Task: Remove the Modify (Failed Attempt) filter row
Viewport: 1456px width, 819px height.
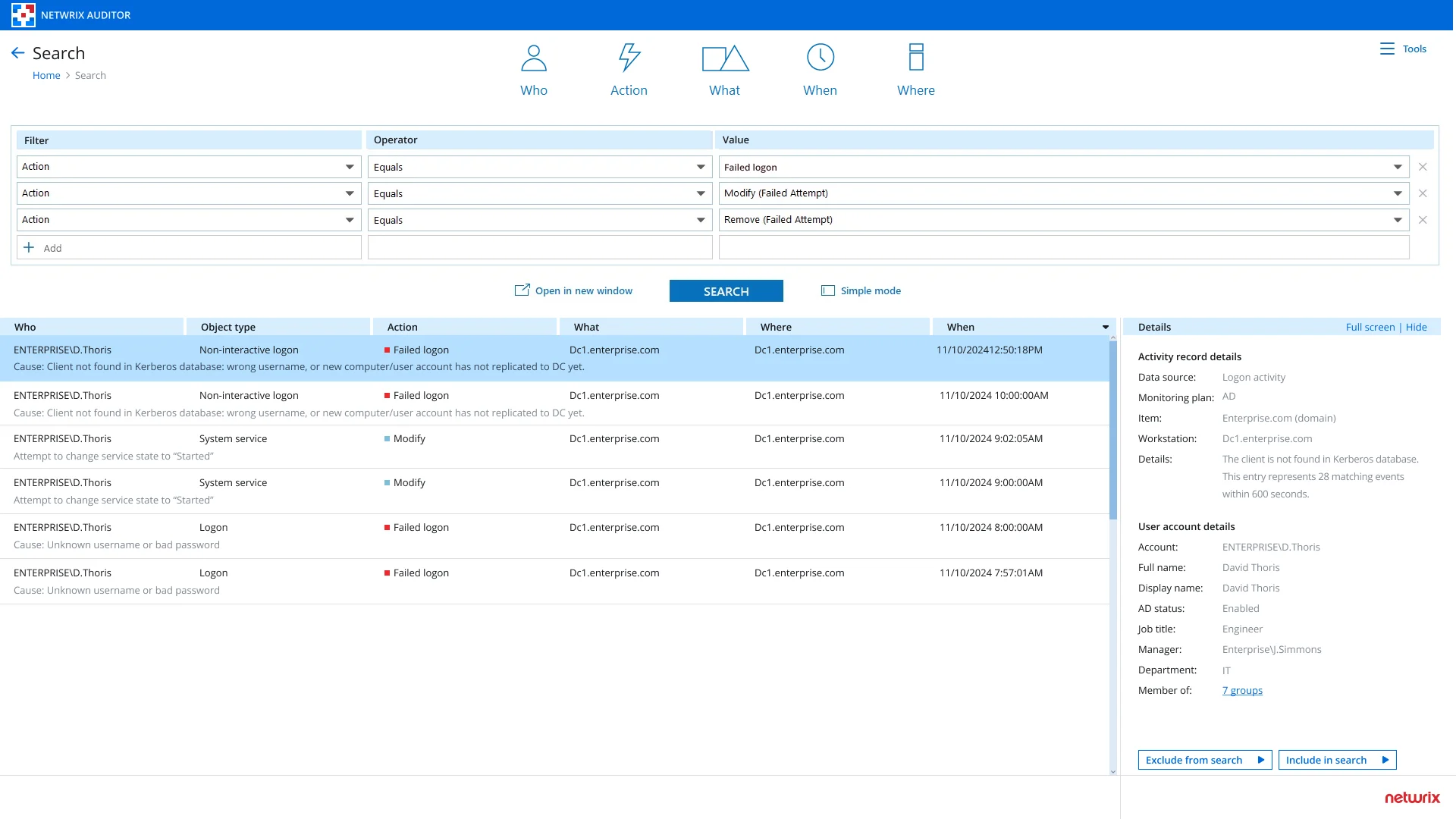Action: pos(1423,193)
